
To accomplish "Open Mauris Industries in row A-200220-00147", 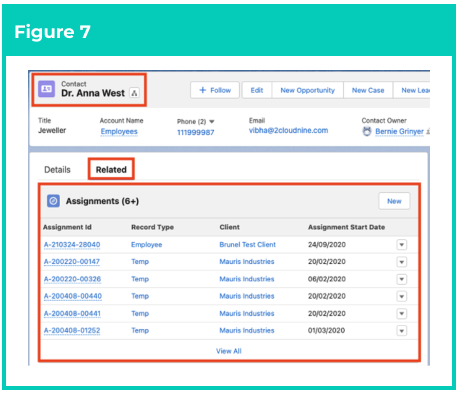I will pyautogui.click(x=247, y=262).
